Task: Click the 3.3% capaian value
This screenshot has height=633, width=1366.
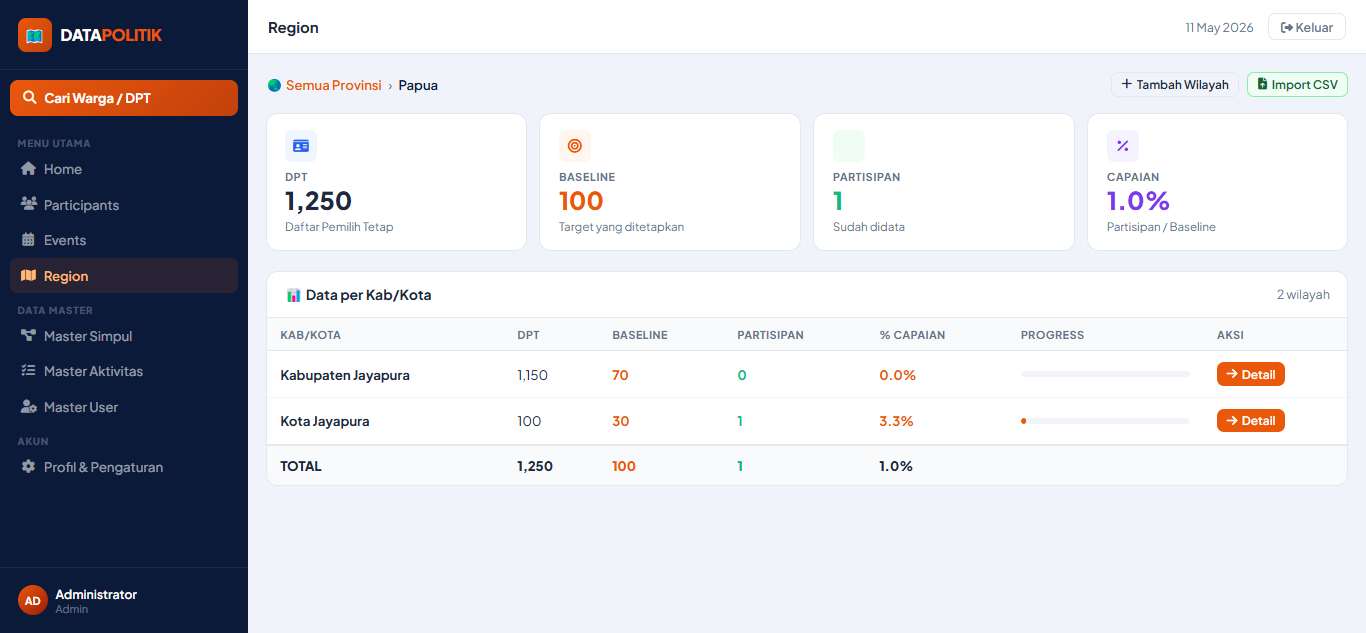Action: click(896, 421)
